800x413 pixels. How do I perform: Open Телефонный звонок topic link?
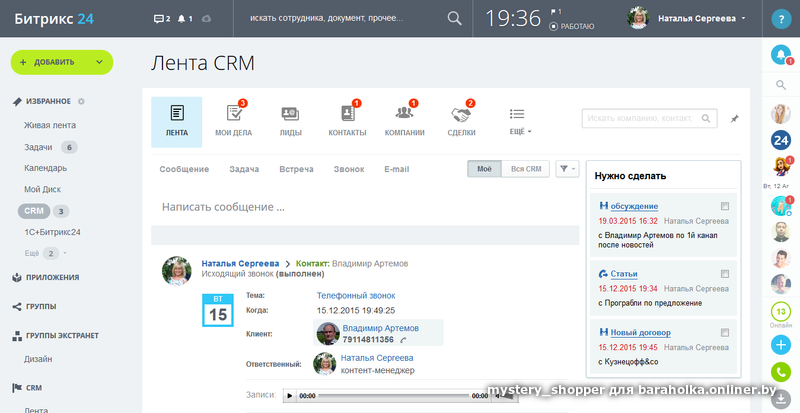click(356, 296)
